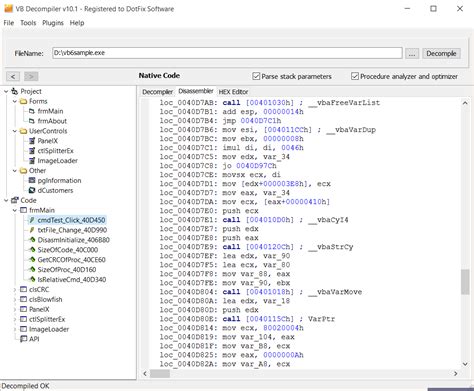The image size is (474, 391).
Task: Collapse the frmMain code node
Action: tap(15, 210)
